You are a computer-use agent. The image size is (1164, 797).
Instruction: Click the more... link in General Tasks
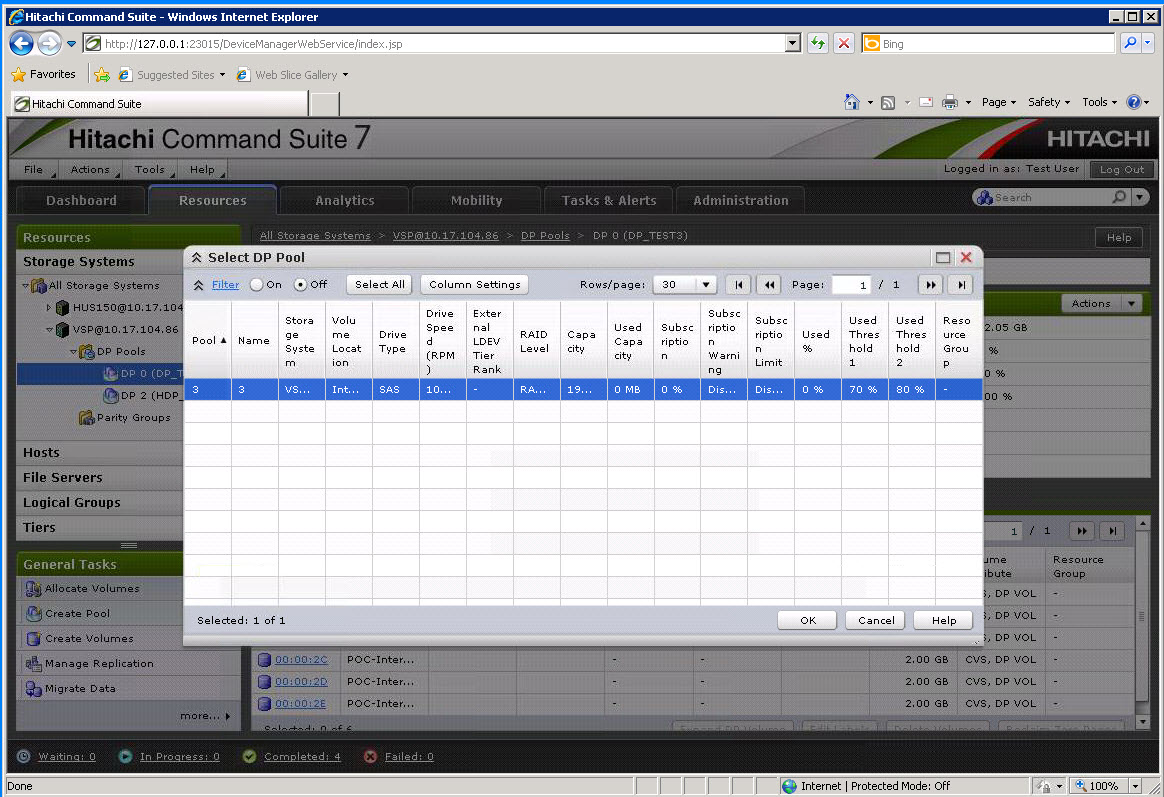(205, 716)
